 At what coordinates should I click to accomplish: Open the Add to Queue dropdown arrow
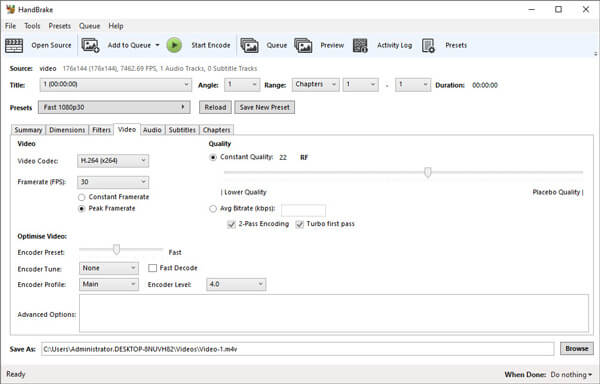(157, 45)
